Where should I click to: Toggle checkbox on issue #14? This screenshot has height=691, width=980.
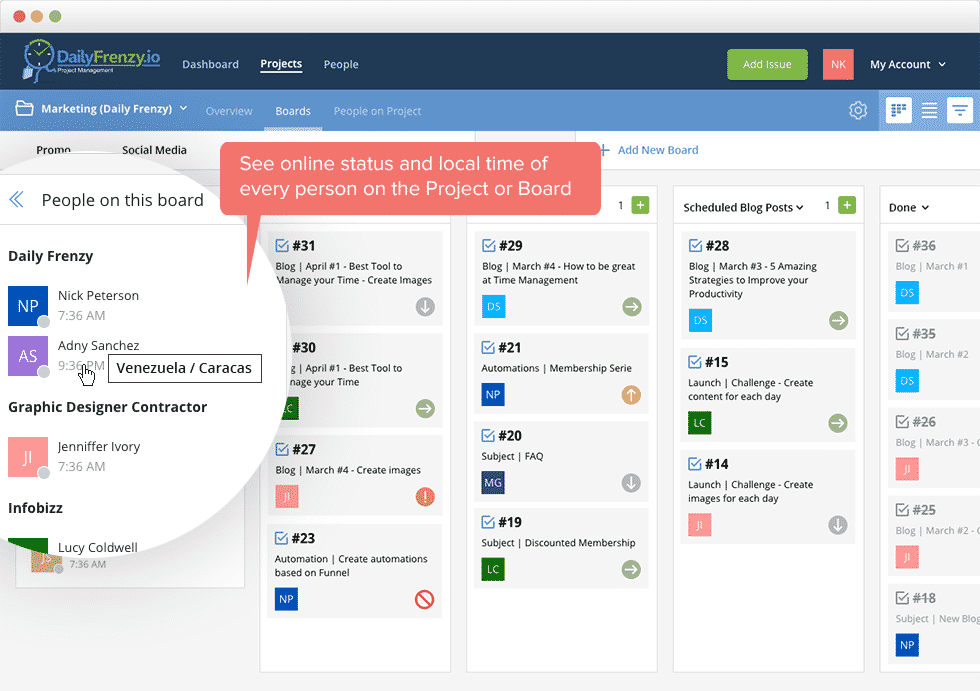(694, 464)
